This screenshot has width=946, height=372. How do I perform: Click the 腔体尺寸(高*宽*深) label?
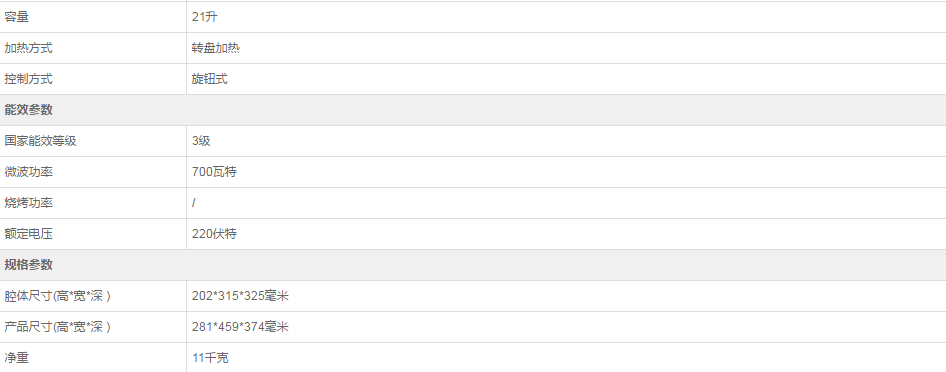[57, 296]
